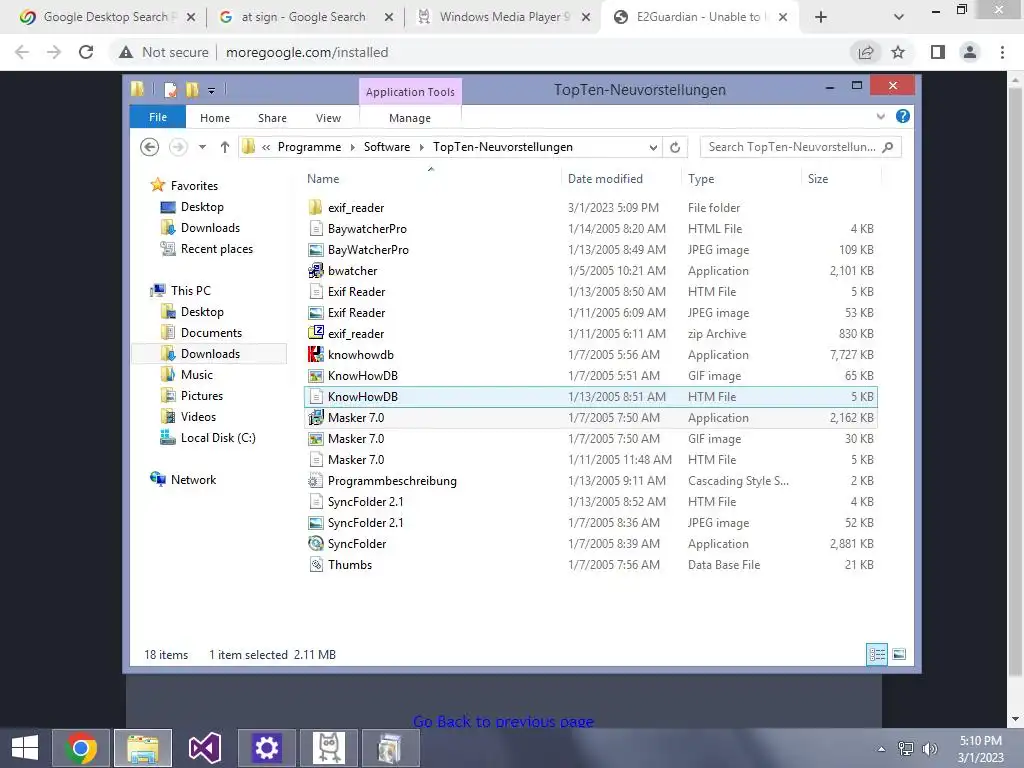This screenshot has width=1024, height=768.
Task: Select the exif_reader zip archive icon
Action: point(315,333)
